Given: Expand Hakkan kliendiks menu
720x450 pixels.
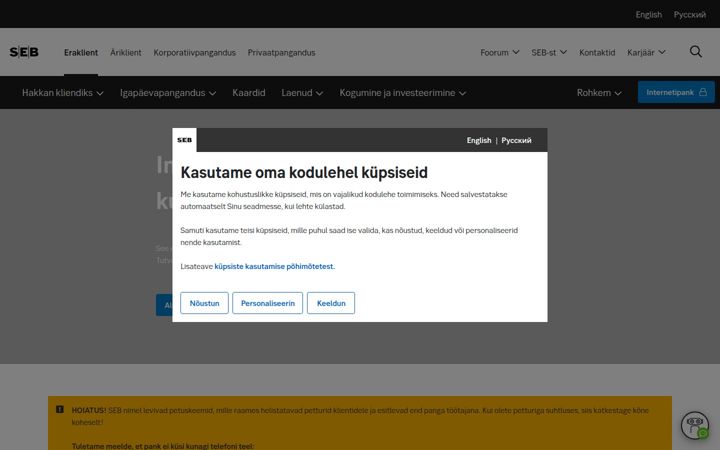Looking at the screenshot, I should click(62, 93).
